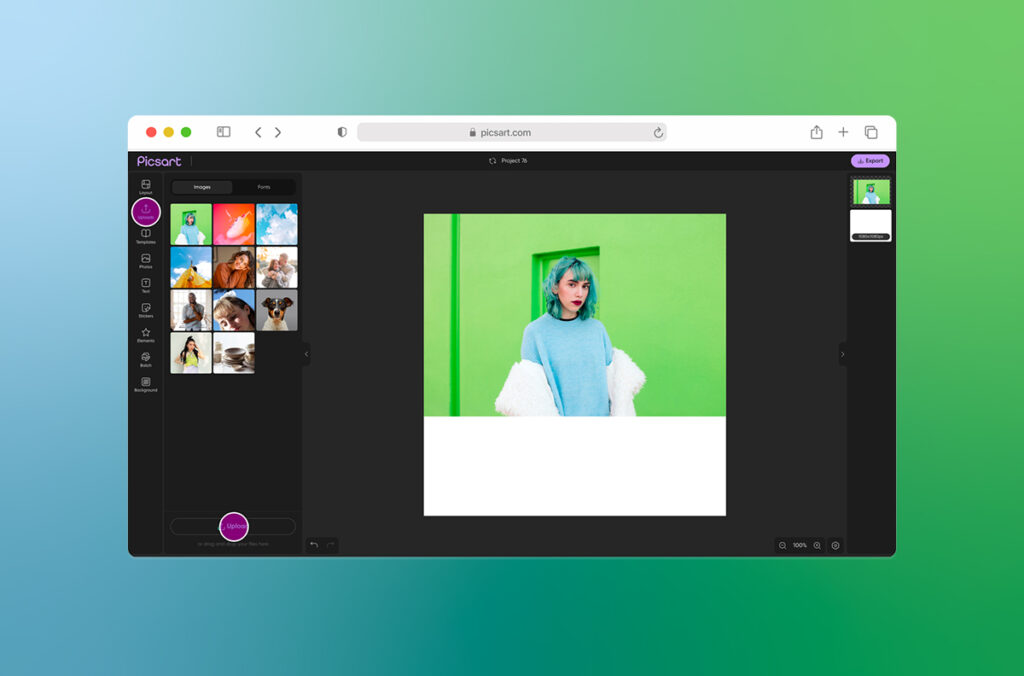Open the Layout tool in sidebar

pyautogui.click(x=146, y=186)
